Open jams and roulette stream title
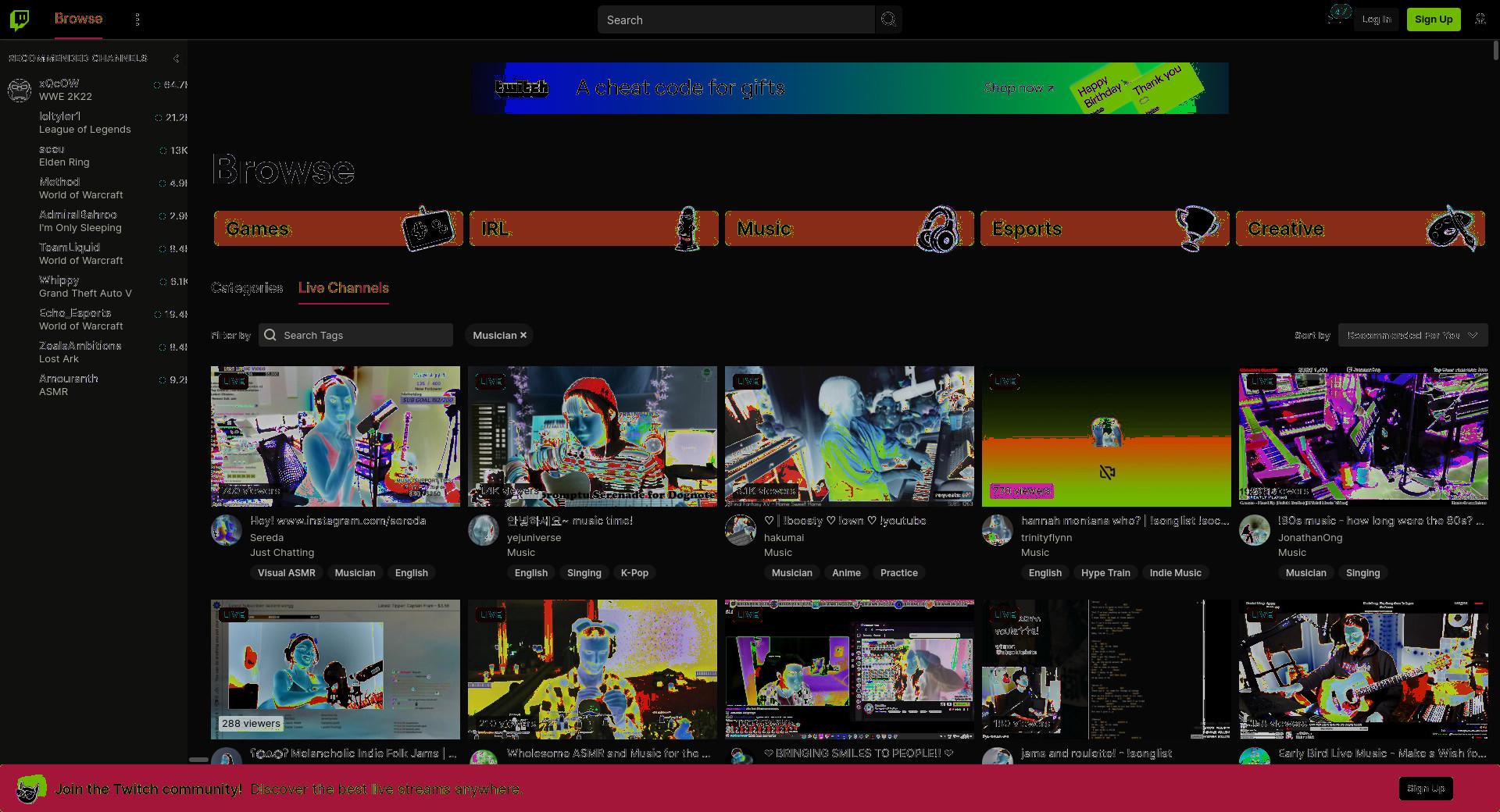 pyautogui.click(x=1096, y=753)
